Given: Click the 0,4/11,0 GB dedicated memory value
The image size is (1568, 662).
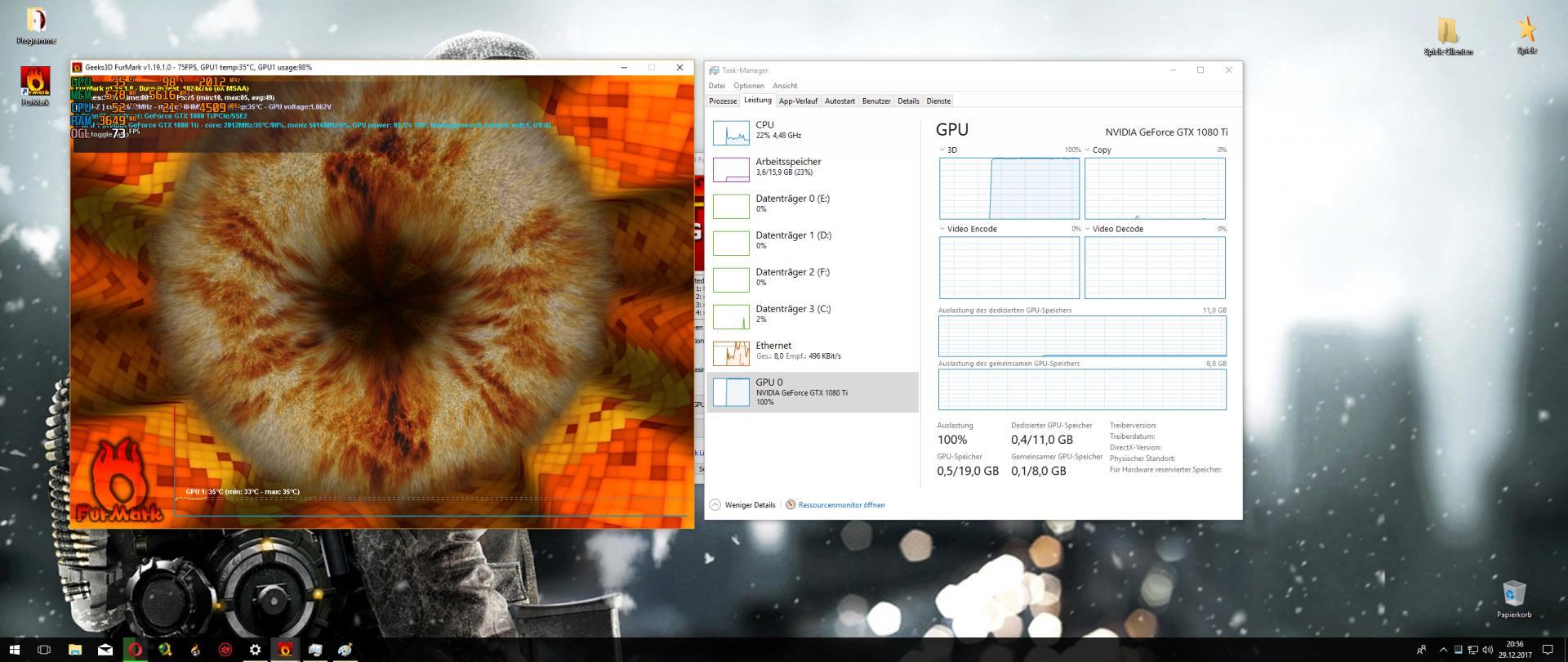Looking at the screenshot, I should point(1042,440).
